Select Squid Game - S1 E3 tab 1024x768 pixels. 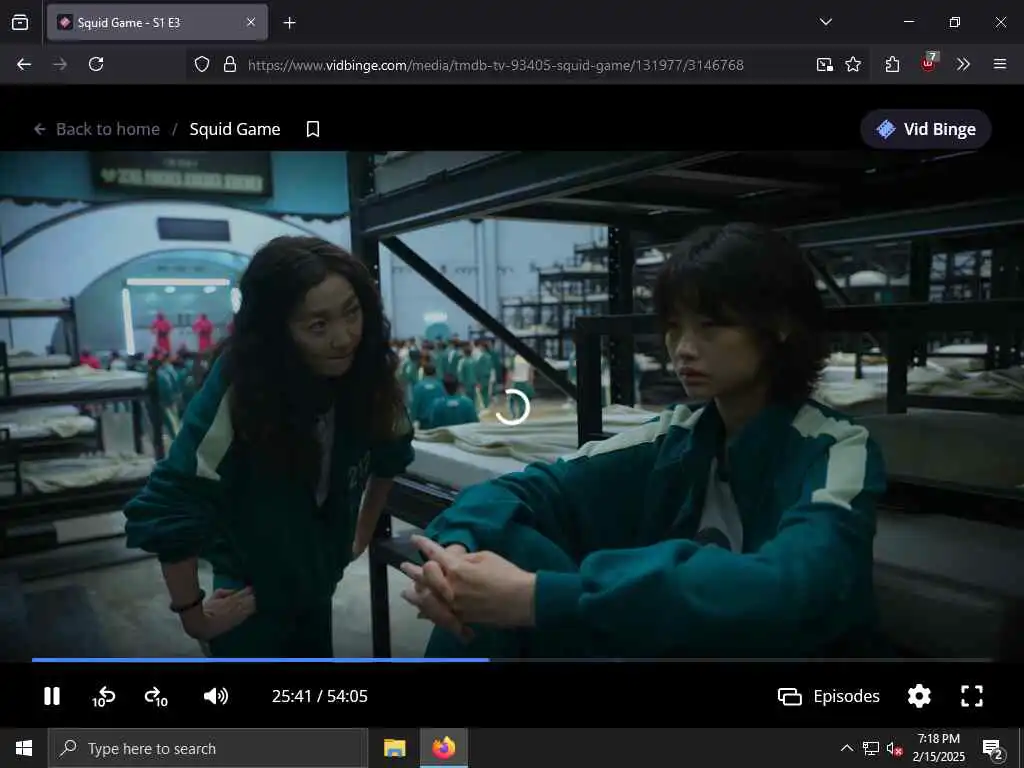pos(157,22)
